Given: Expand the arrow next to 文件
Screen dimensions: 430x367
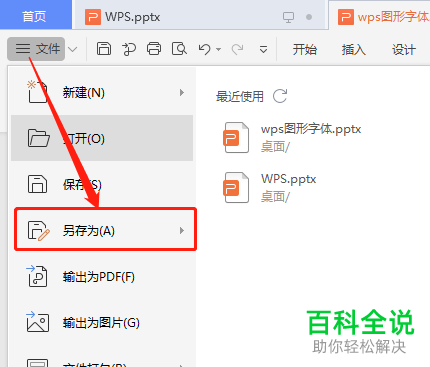Looking at the screenshot, I should tap(72, 49).
